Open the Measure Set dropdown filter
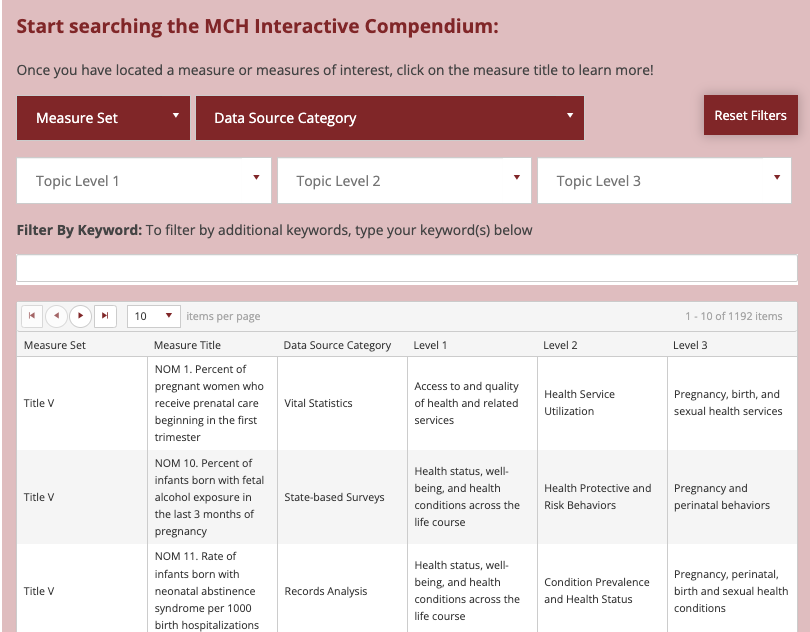Screen dimensions: 810x632 [x=103, y=118]
